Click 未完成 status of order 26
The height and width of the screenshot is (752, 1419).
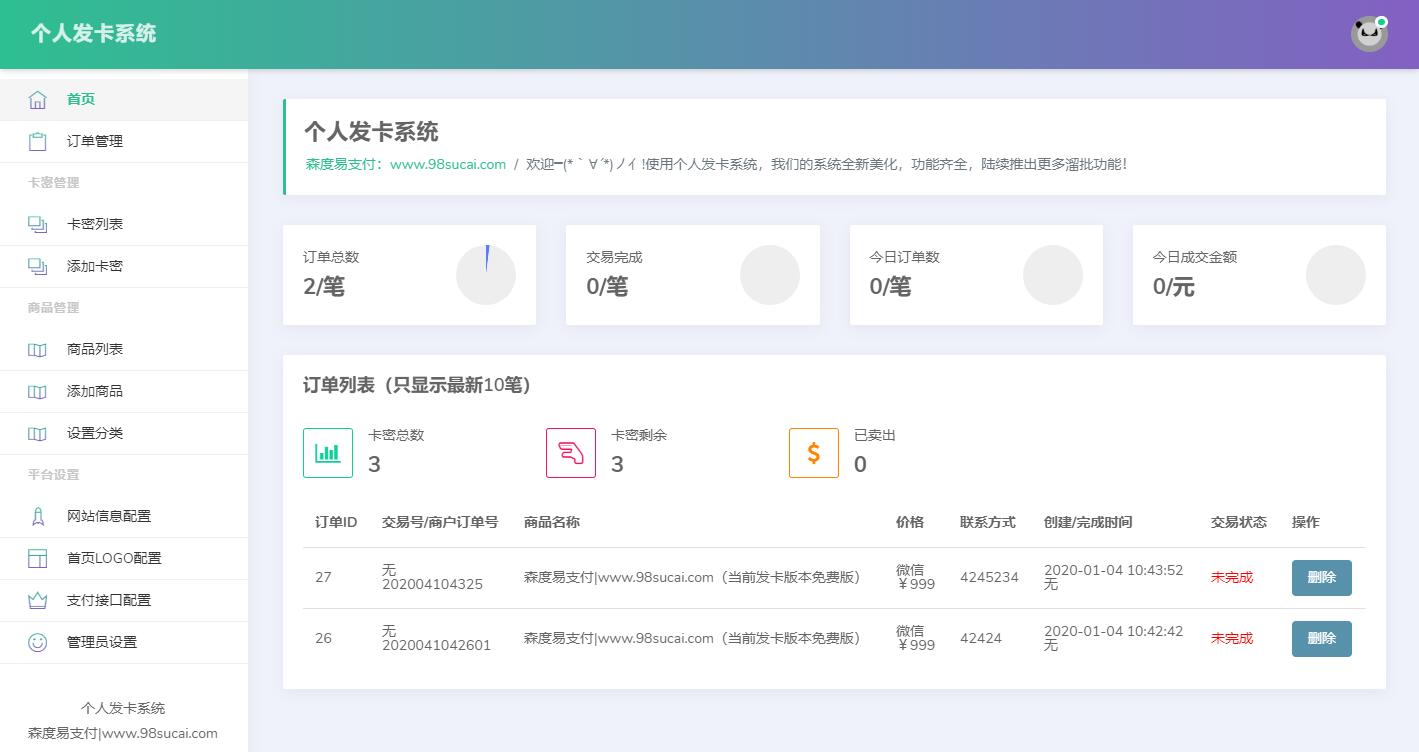pyautogui.click(x=1232, y=638)
